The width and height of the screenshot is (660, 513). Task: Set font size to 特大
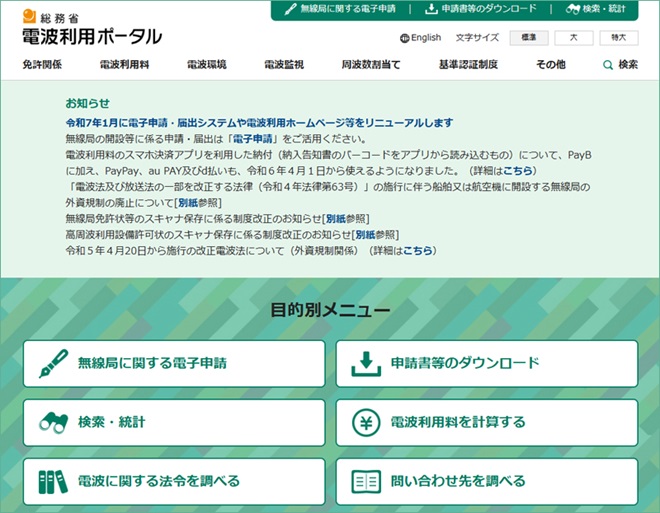pos(619,38)
